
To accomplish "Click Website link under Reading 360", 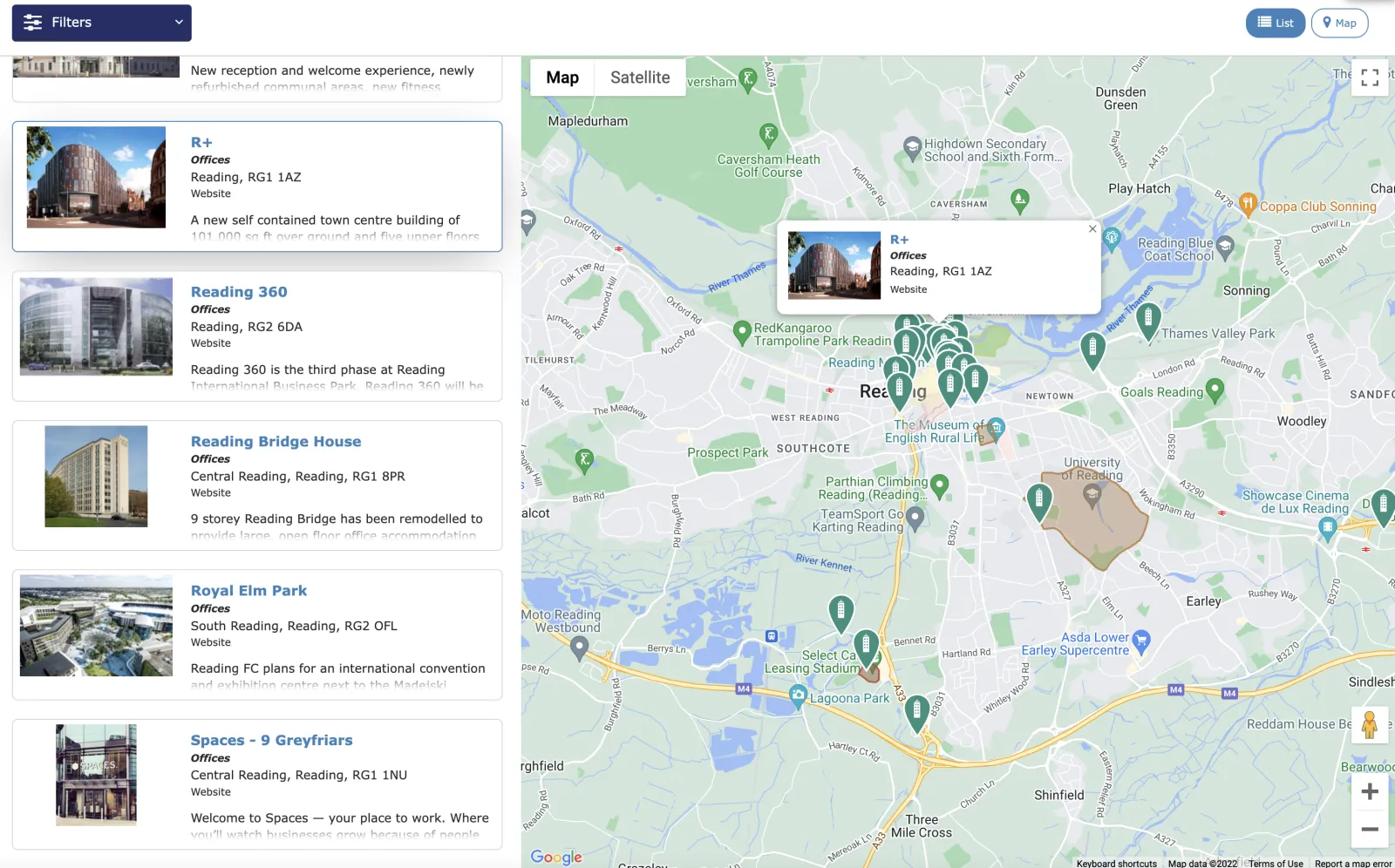I will (x=211, y=343).
